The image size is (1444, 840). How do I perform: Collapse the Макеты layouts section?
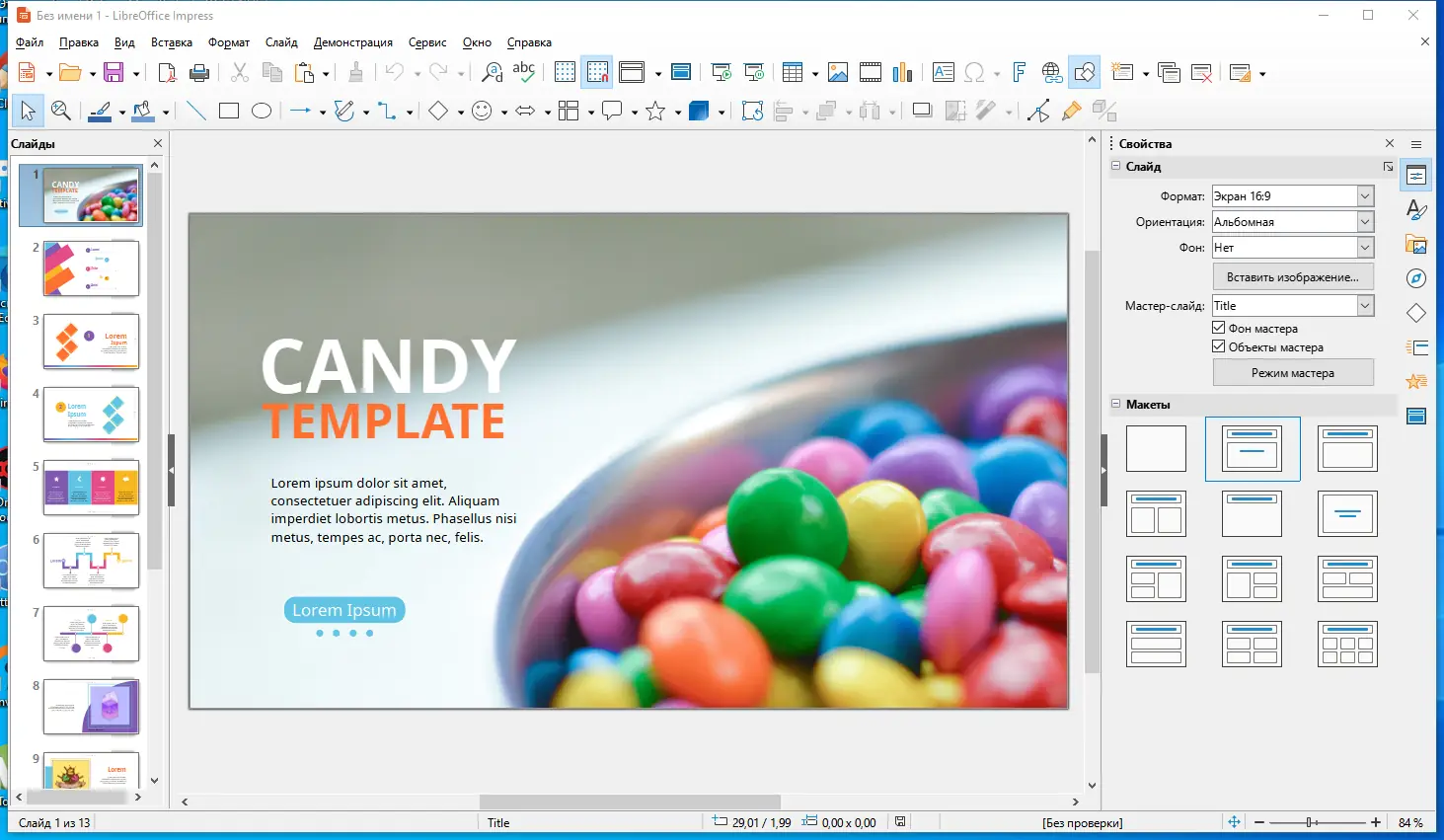click(x=1116, y=404)
